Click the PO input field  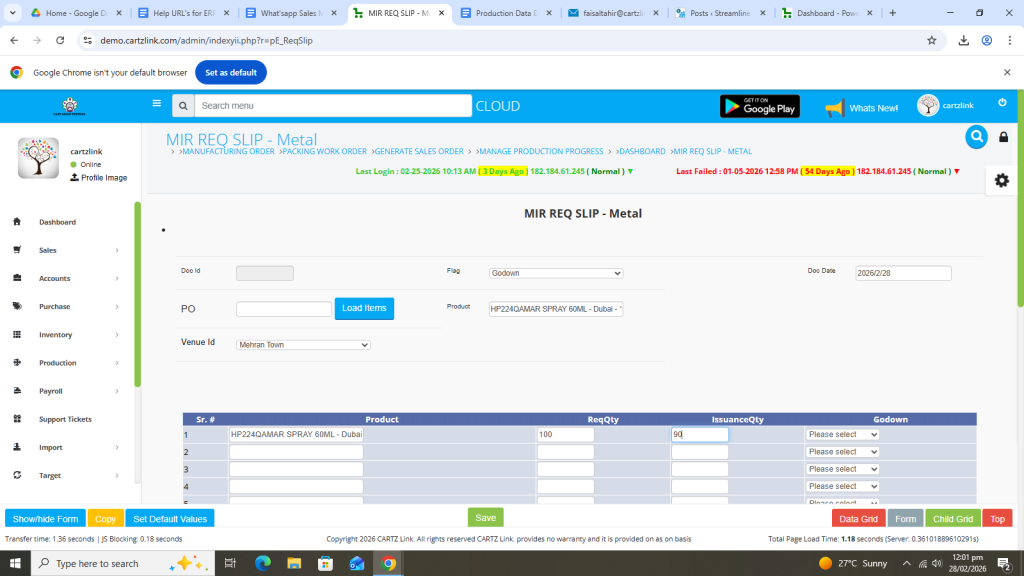tap(283, 310)
